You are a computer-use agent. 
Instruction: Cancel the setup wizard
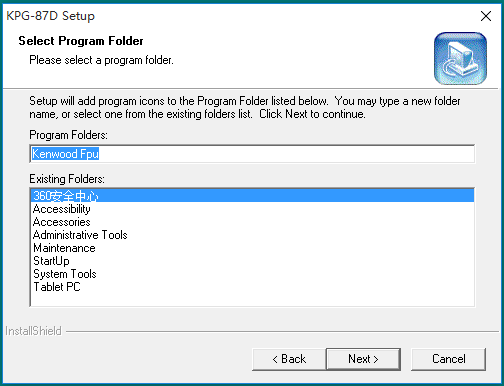(x=449, y=359)
